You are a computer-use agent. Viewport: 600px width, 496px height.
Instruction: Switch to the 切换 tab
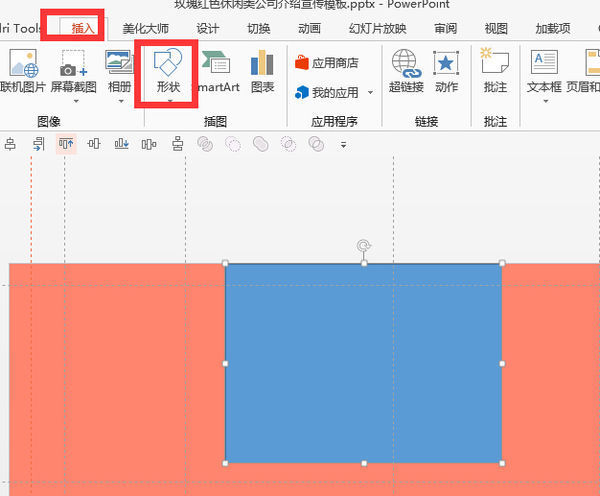(259, 29)
